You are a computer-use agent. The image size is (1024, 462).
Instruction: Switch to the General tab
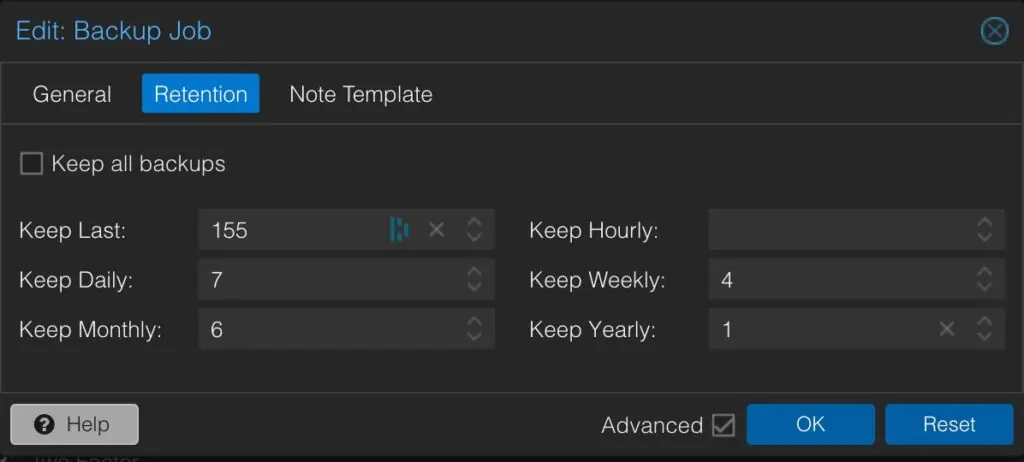point(72,94)
